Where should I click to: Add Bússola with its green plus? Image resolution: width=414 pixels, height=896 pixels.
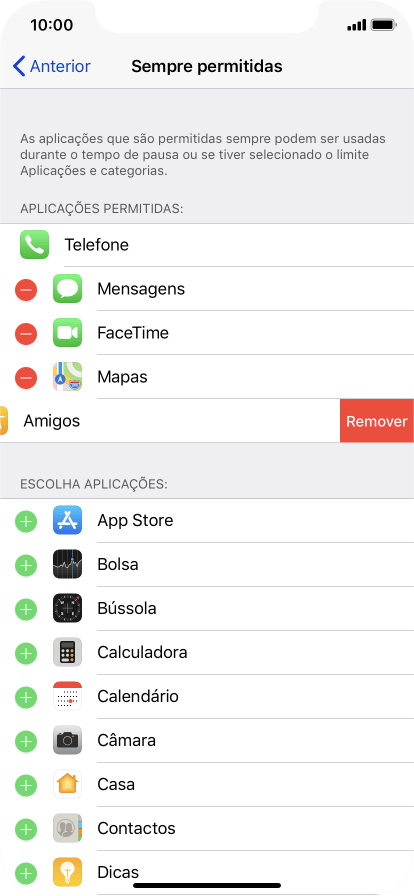(26, 609)
